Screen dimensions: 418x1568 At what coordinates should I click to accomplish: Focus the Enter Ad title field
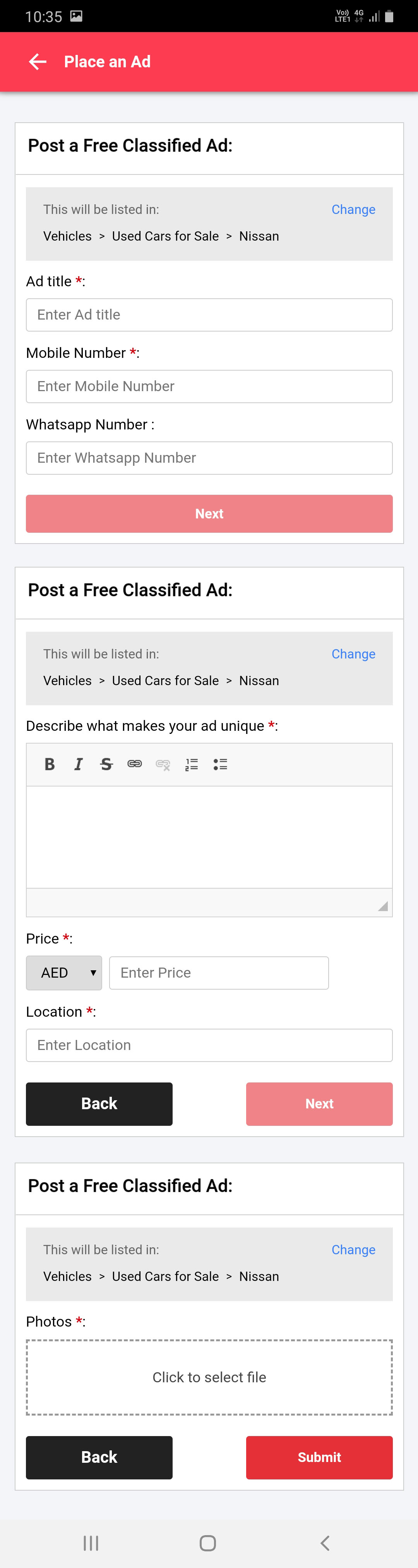[x=209, y=315]
